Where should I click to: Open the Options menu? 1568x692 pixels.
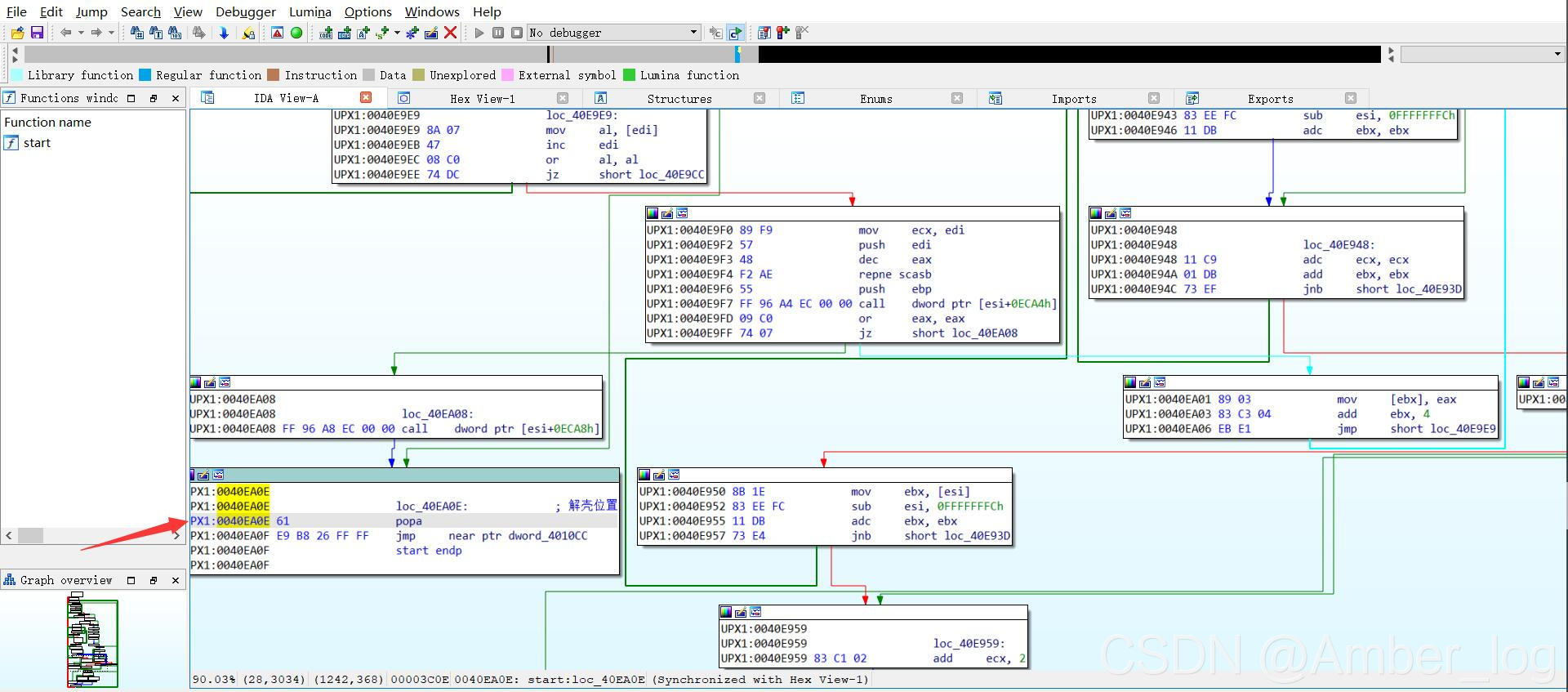click(368, 11)
